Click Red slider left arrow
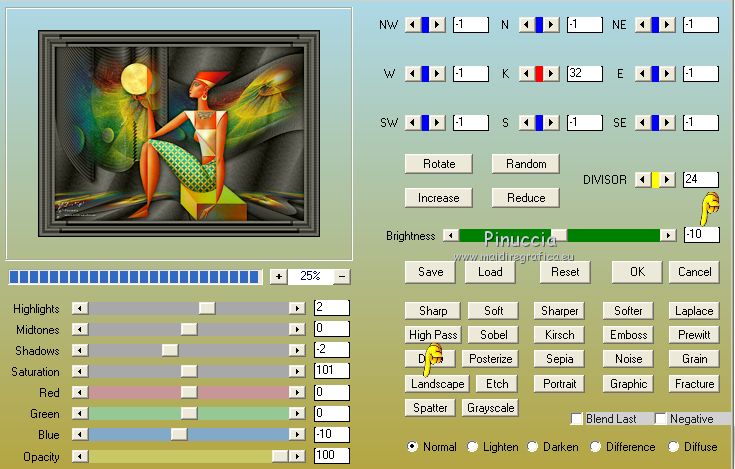This screenshot has width=735, height=469. (x=80, y=392)
